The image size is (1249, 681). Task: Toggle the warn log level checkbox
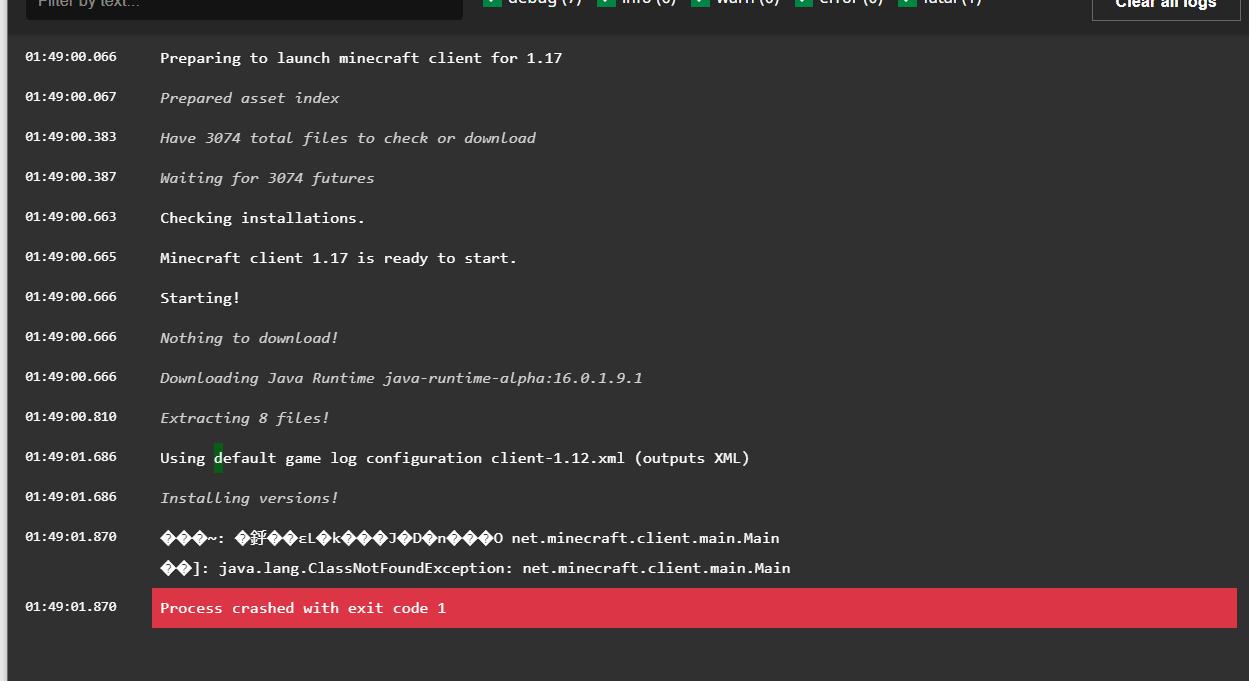point(700,2)
